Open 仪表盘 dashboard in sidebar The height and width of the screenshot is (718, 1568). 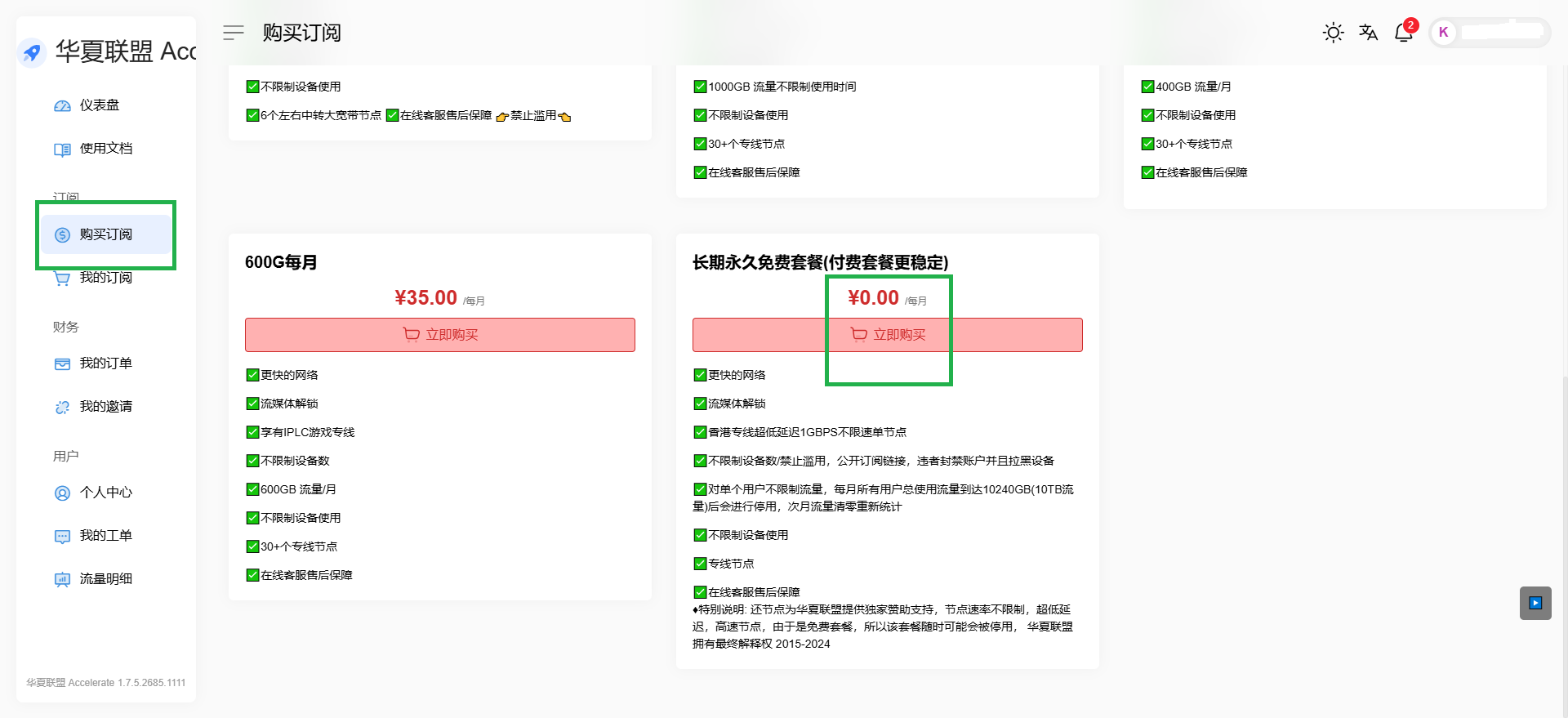99,105
